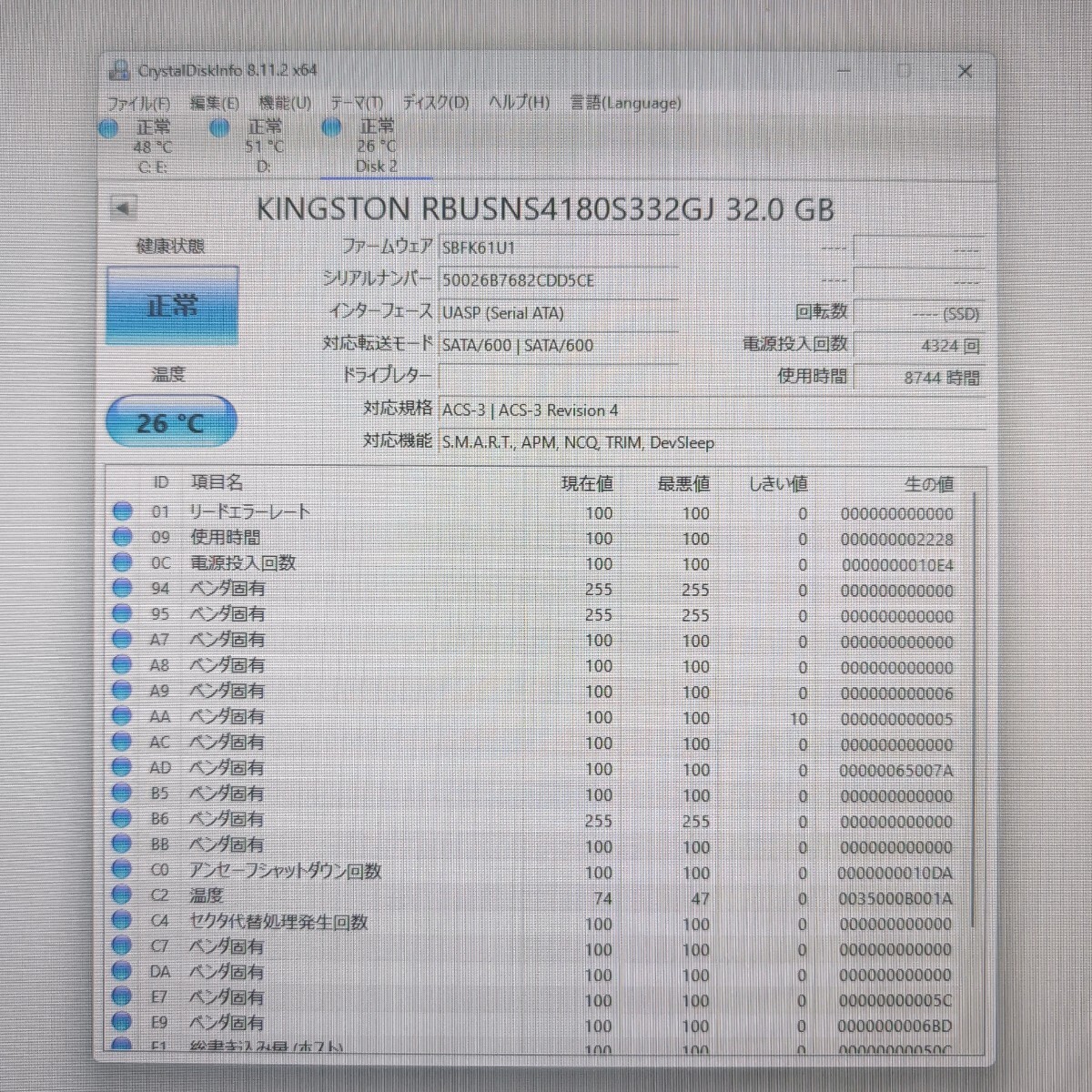This screenshot has height=1092, width=1092.
Task: Select the C: E: disk status circle
Action: pyautogui.click(x=108, y=128)
